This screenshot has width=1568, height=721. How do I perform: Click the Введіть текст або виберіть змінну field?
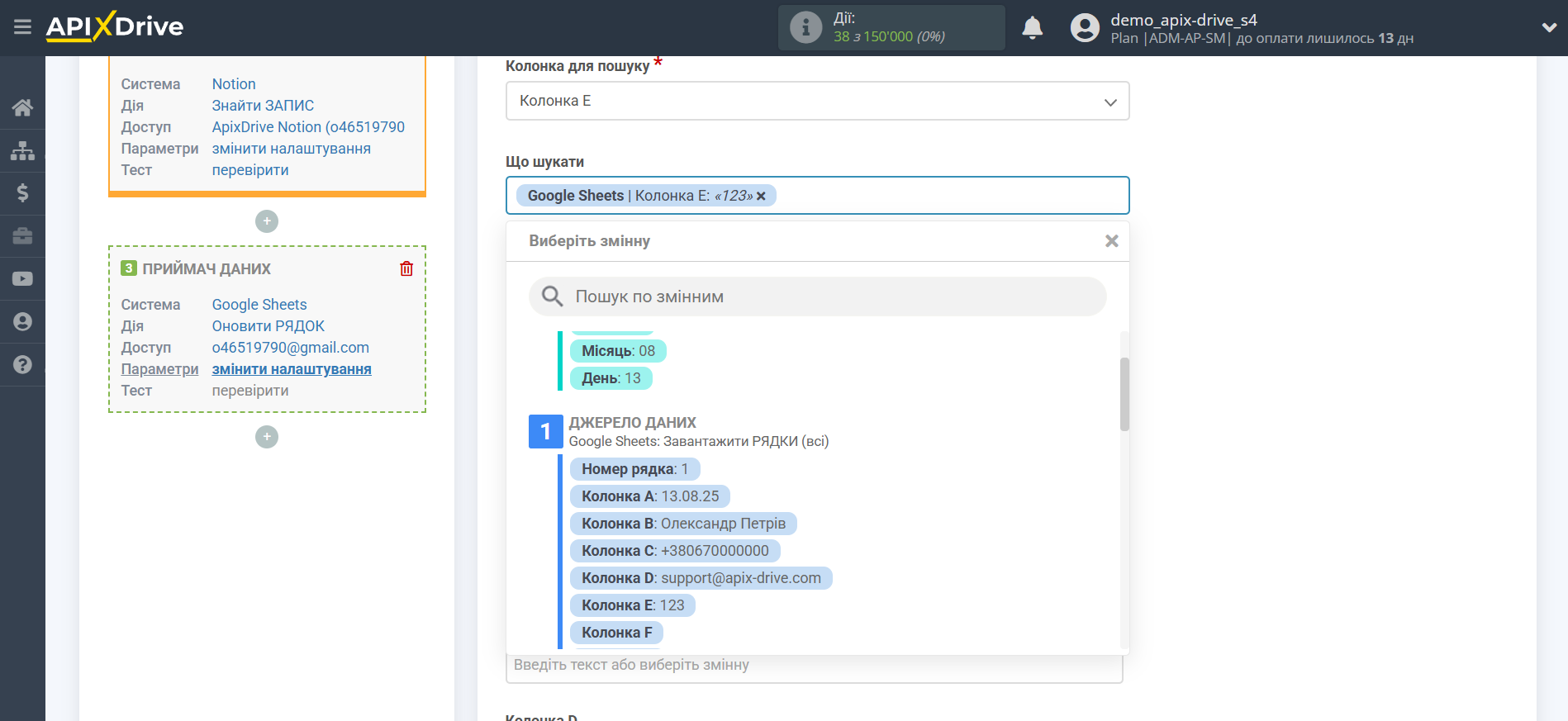click(x=814, y=666)
